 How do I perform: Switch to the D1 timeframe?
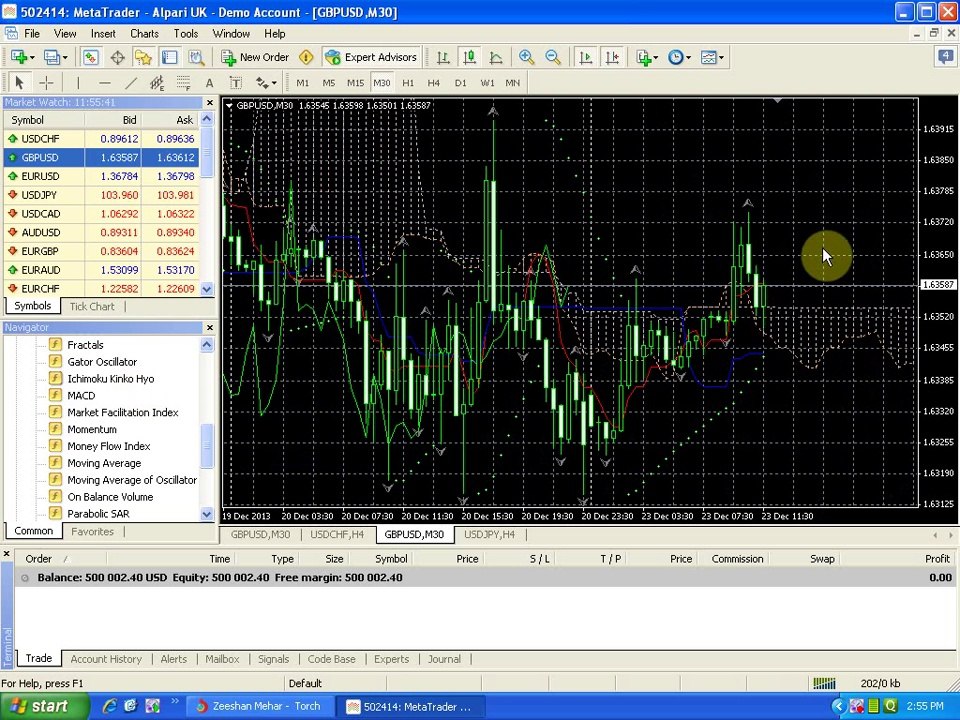(460, 83)
